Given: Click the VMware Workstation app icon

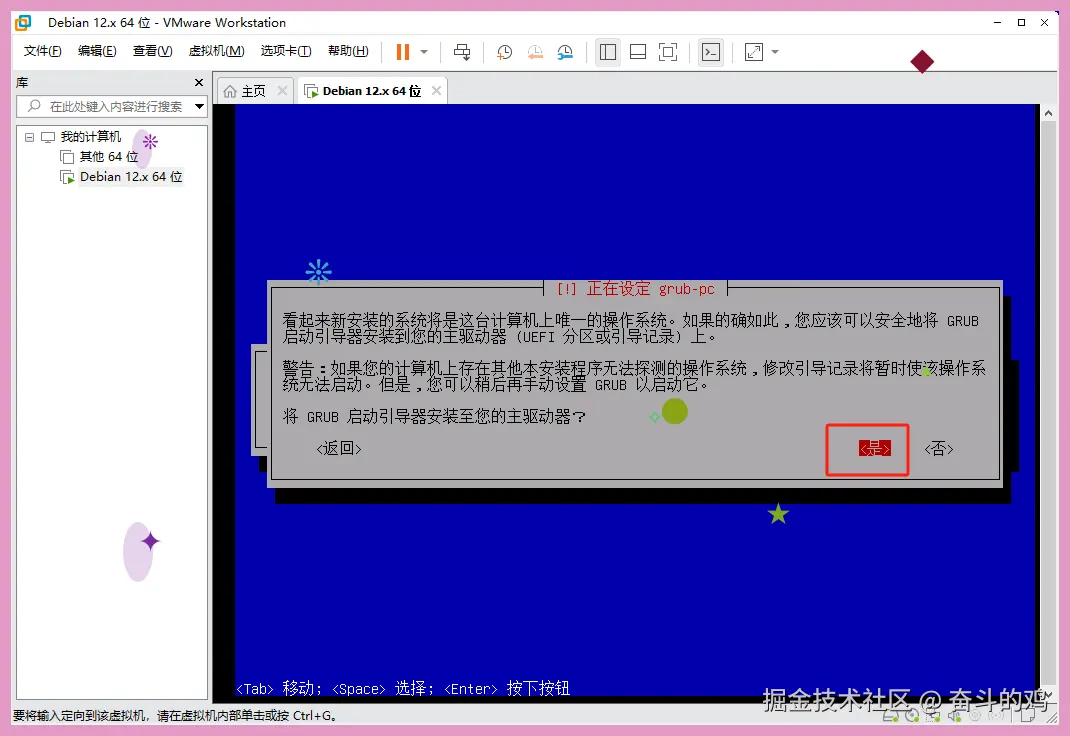Looking at the screenshot, I should 23,23.
